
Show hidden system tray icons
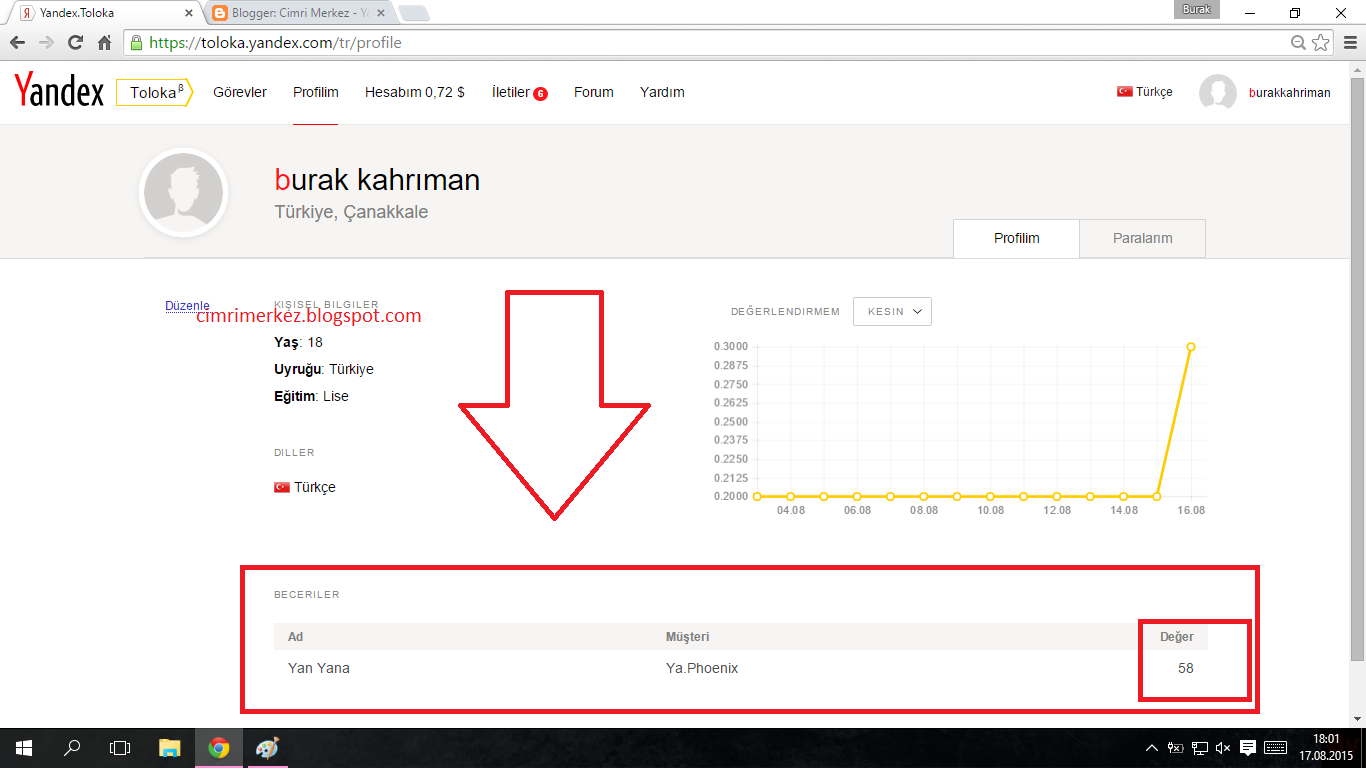point(1150,748)
